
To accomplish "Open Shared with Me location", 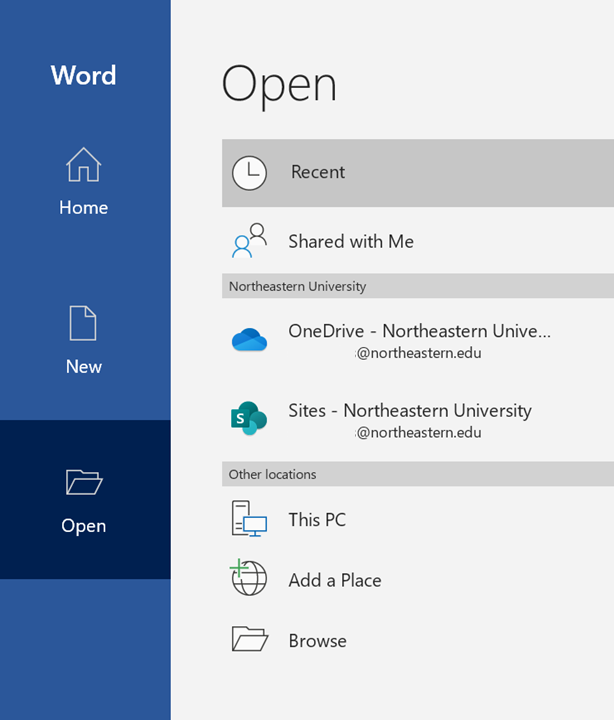I will tap(418, 241).
